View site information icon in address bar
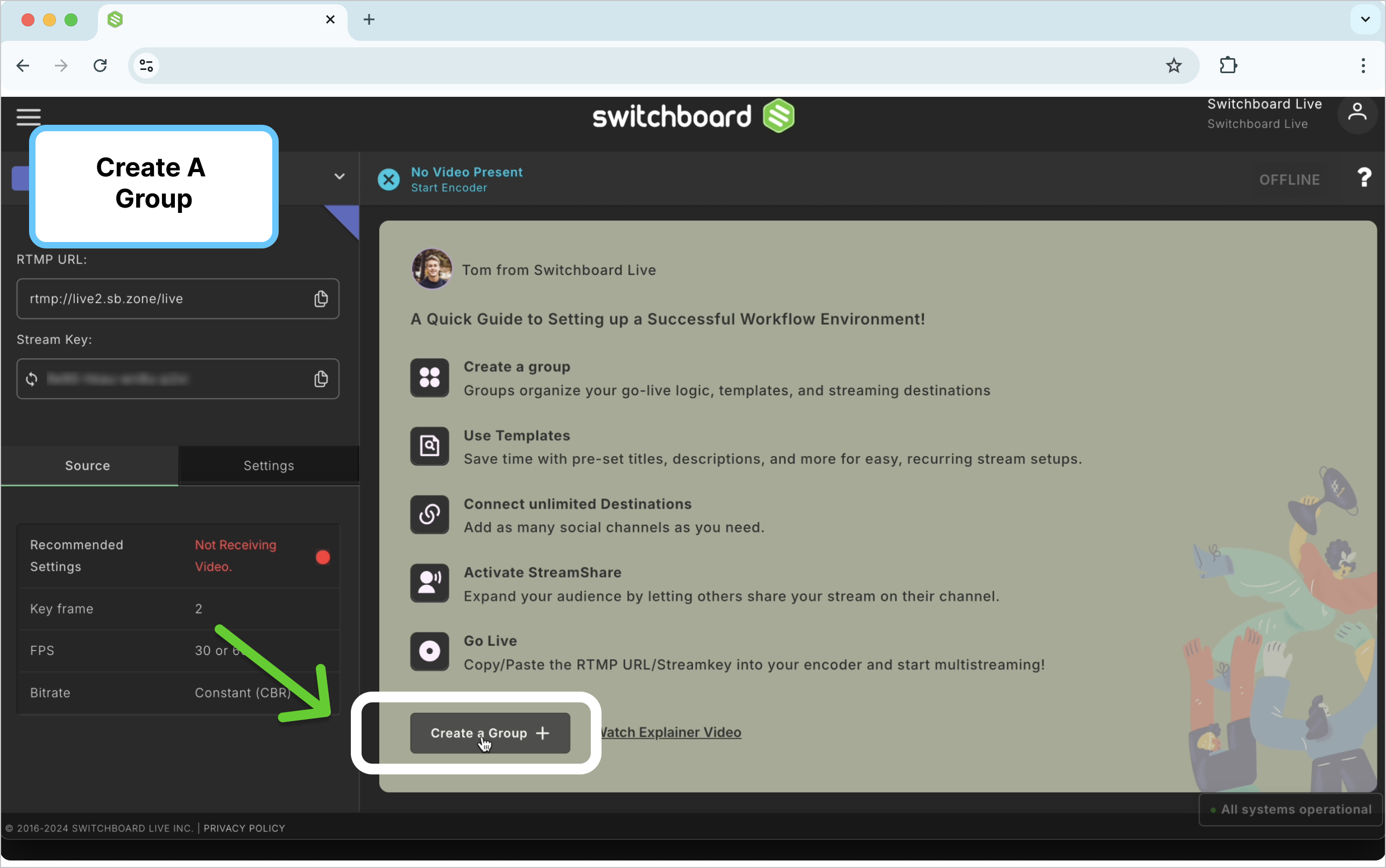The image size is (1386, 868). pyautogui.click(x=146, y=66)
